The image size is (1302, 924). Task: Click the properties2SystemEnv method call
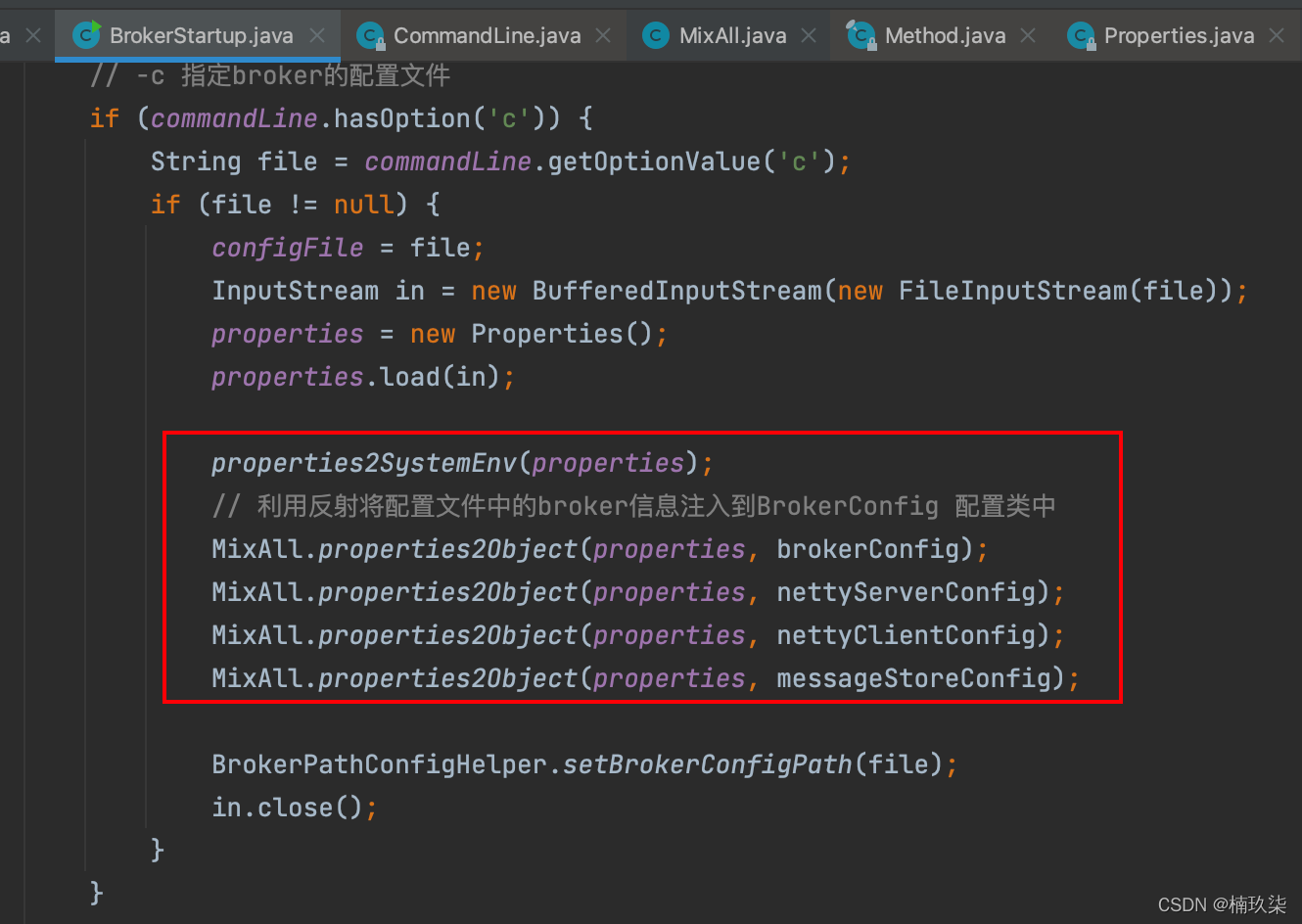(364, 463)
